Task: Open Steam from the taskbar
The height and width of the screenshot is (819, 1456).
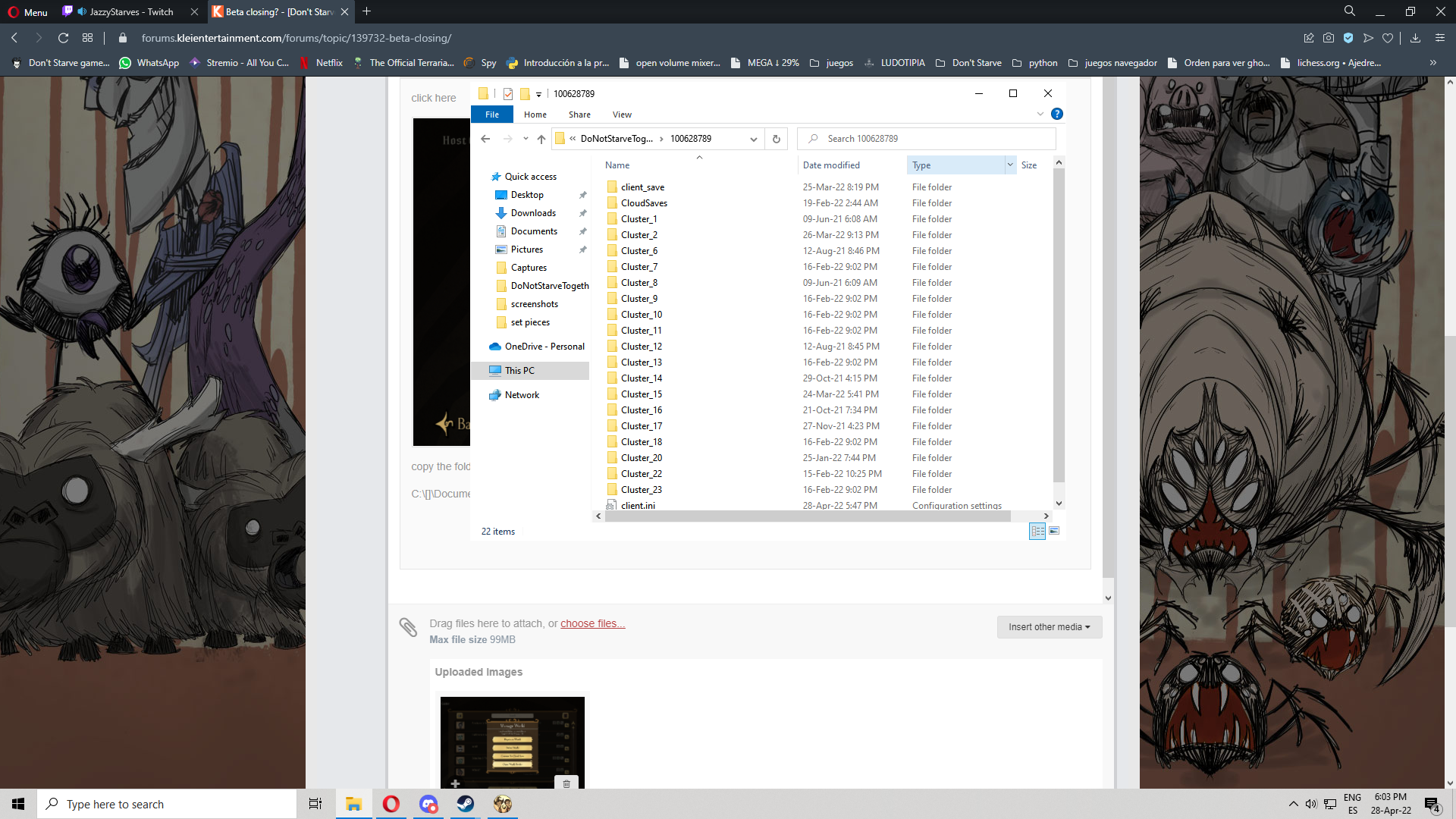Action: click(x=466, y=804)
